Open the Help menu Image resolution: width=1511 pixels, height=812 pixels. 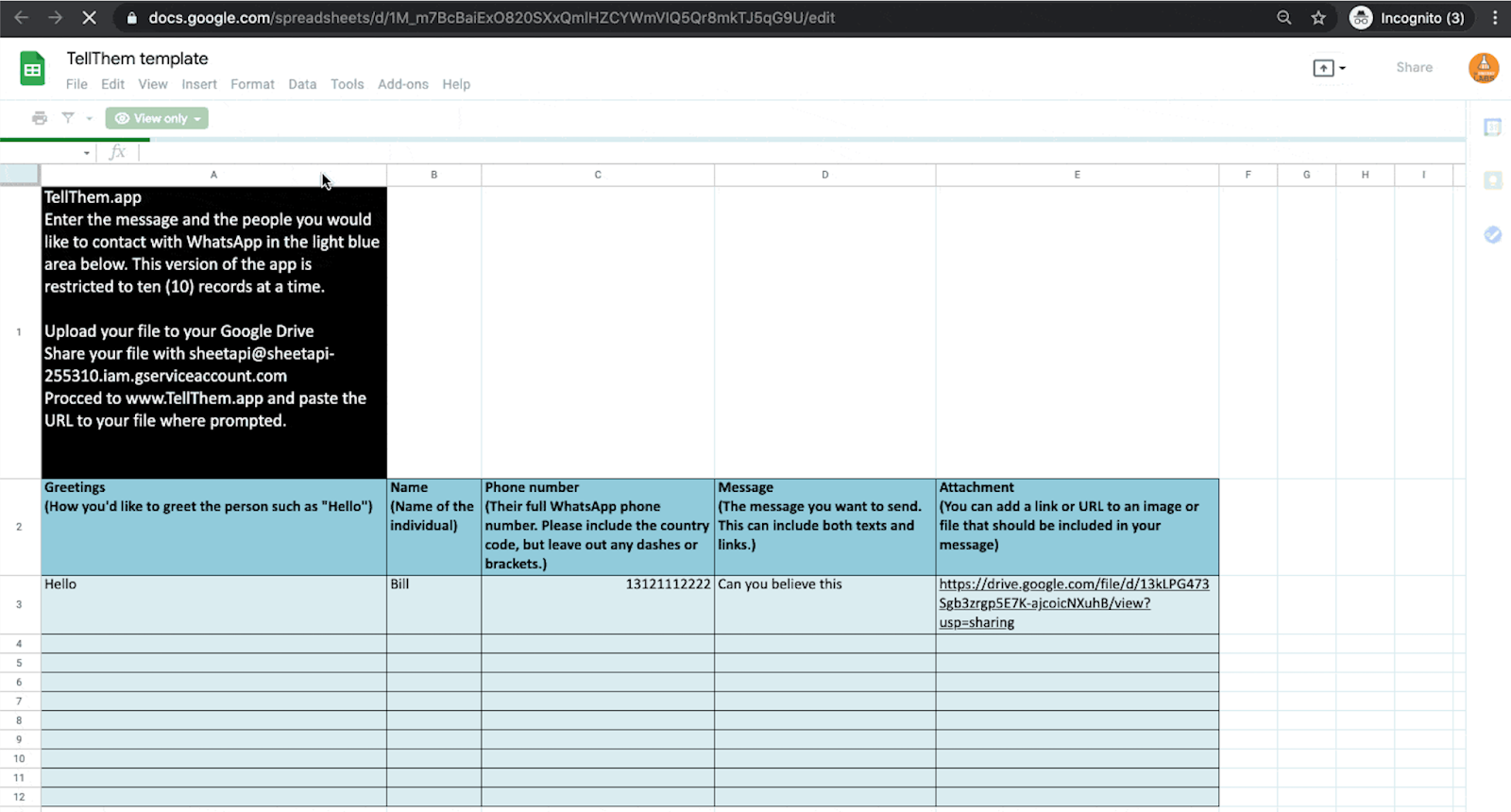pos(456,84)
